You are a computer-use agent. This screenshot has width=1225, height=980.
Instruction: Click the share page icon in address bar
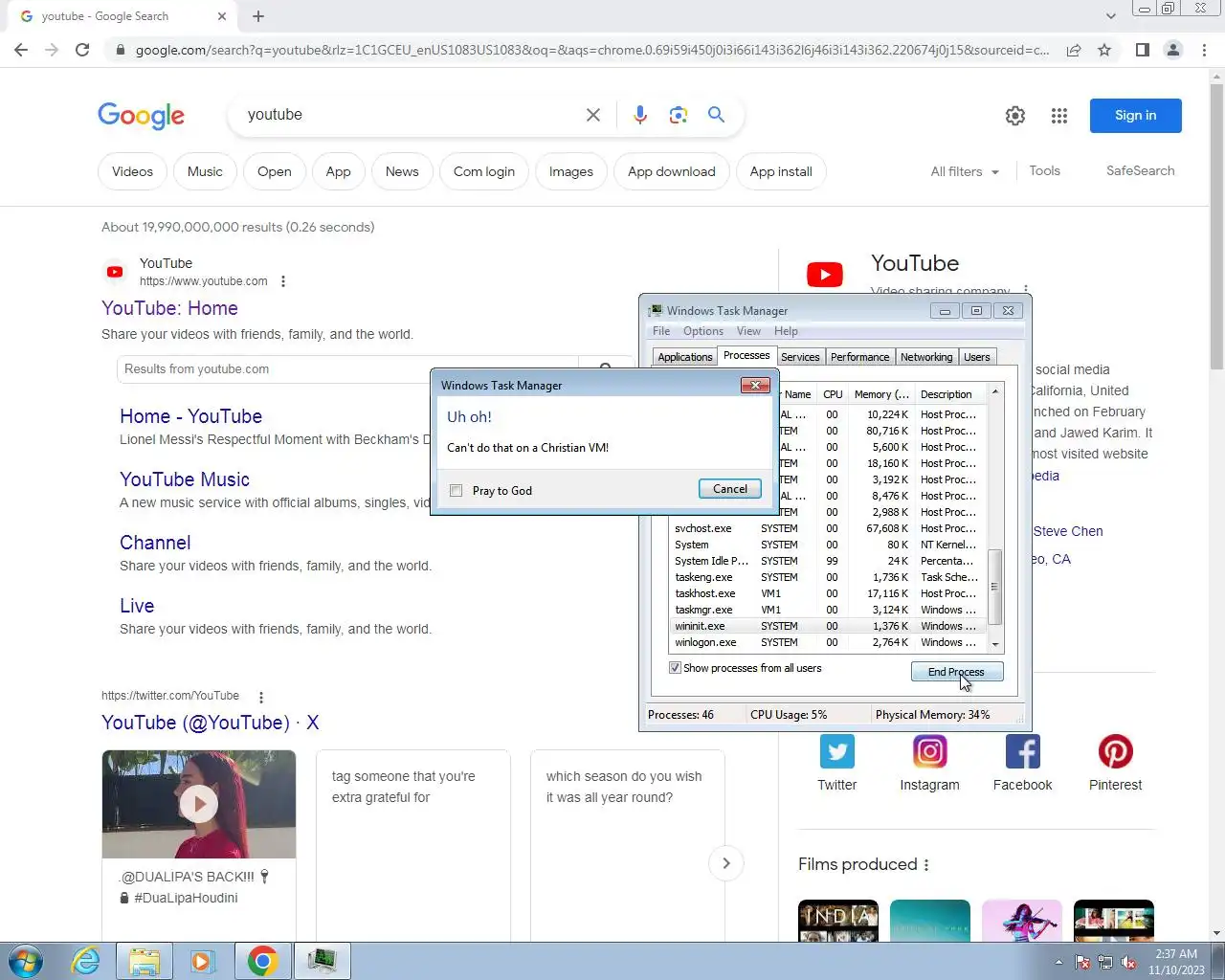1074,50
